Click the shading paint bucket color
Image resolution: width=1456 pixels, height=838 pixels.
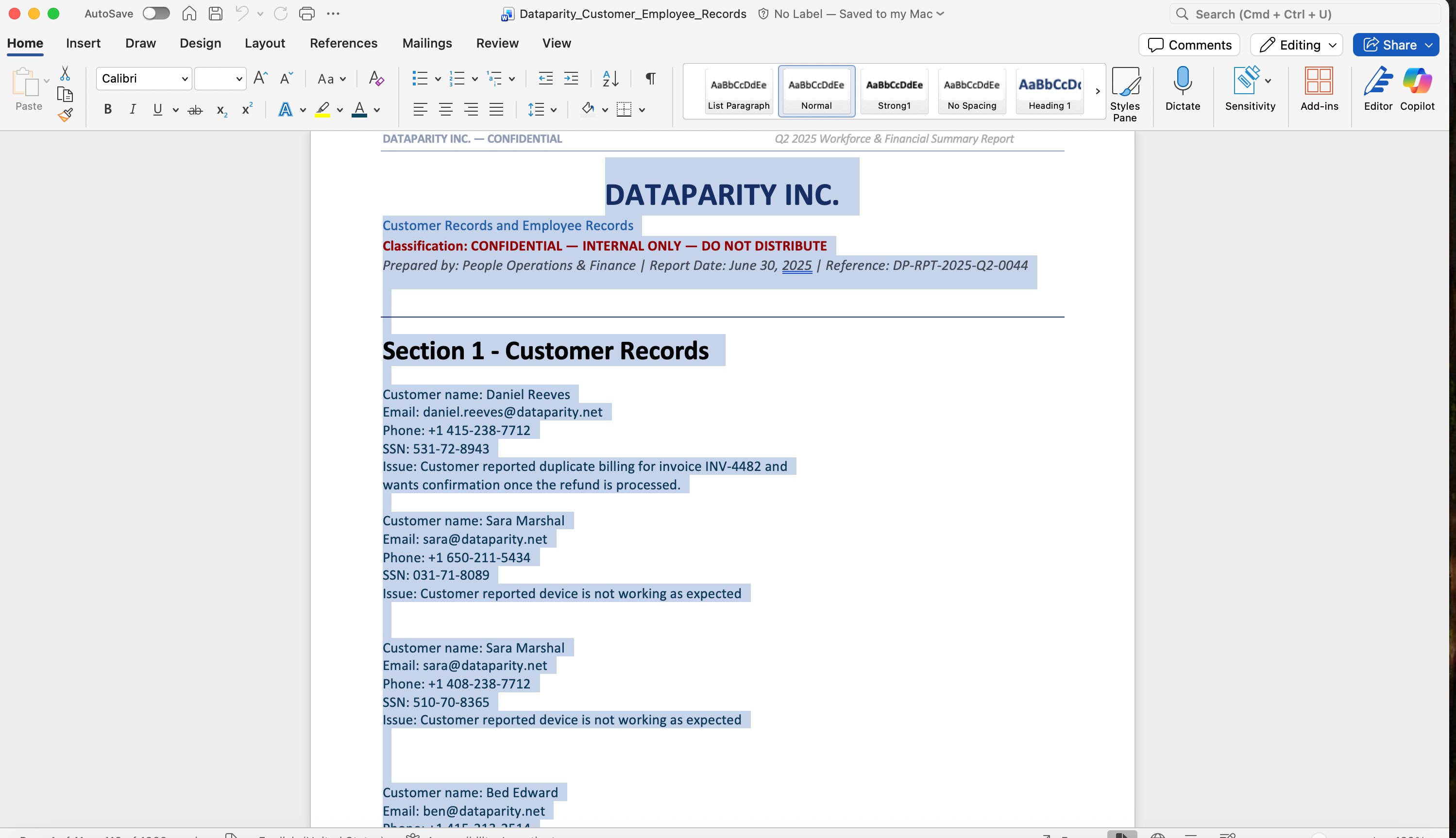point(588,109)
